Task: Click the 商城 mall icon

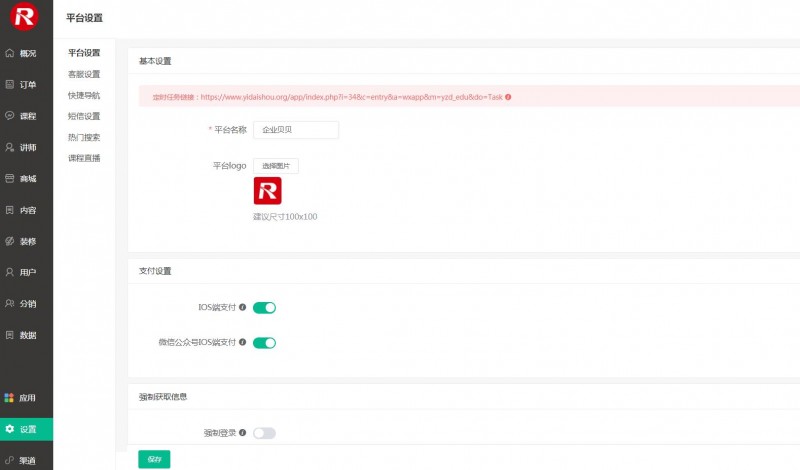Action: (x=10, y=178)
